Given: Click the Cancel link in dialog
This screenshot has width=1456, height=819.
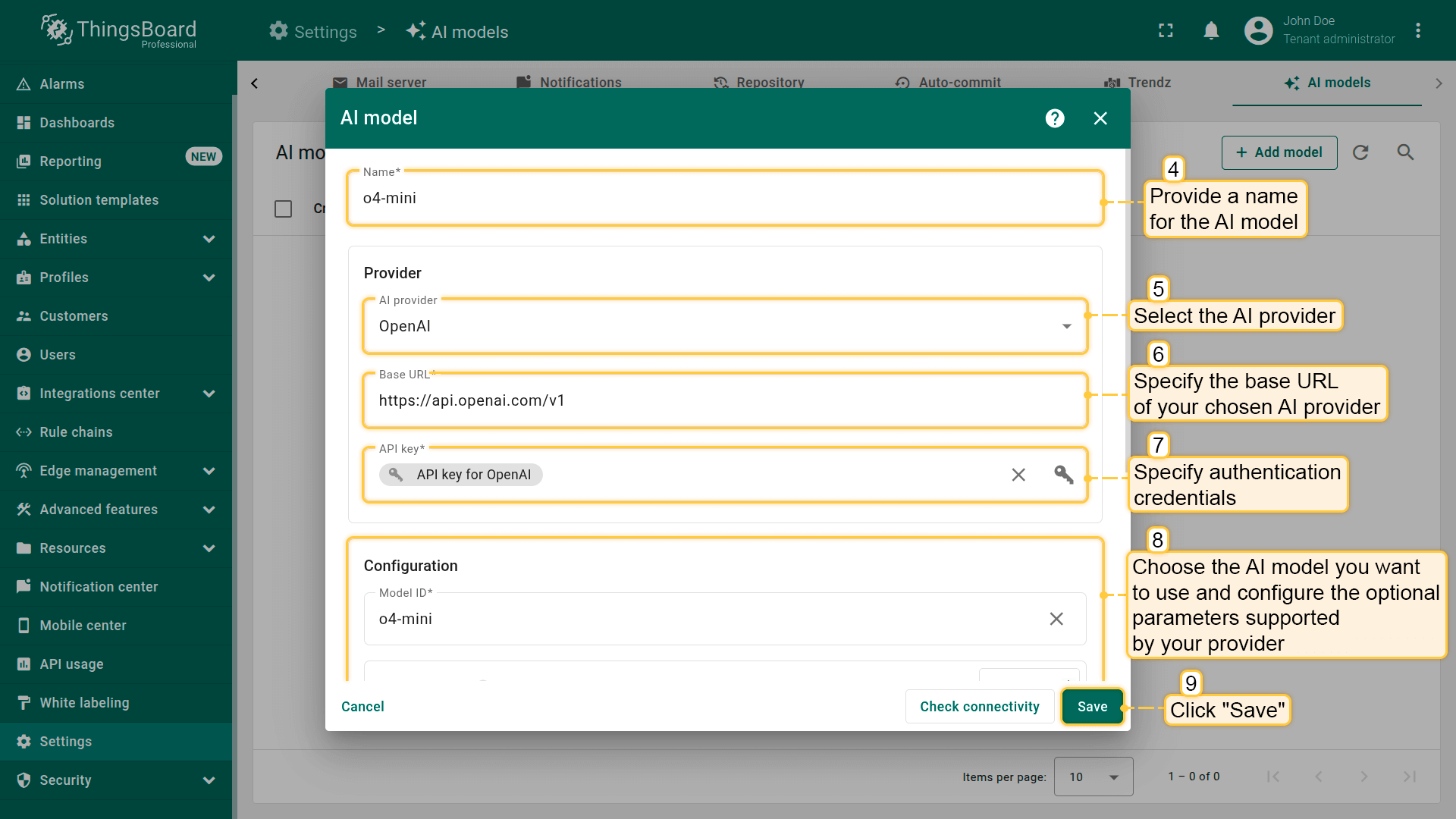Looking at the screenshot, I should click(362, 707).
